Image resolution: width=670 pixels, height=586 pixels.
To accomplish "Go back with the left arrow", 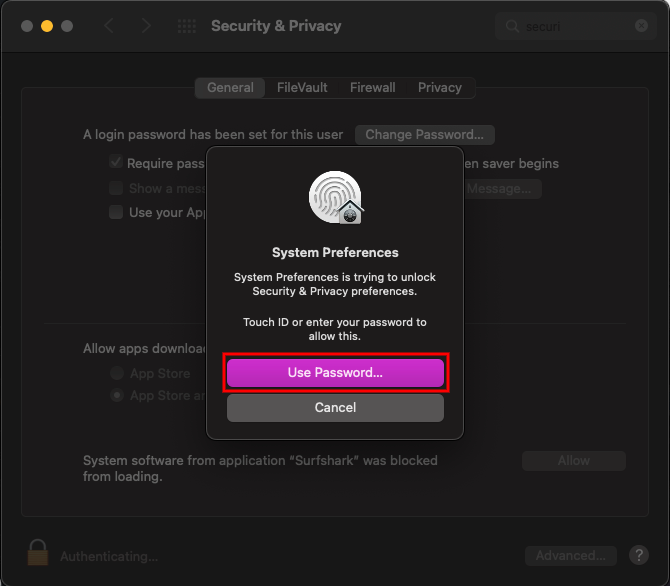I will coord(109,26).
